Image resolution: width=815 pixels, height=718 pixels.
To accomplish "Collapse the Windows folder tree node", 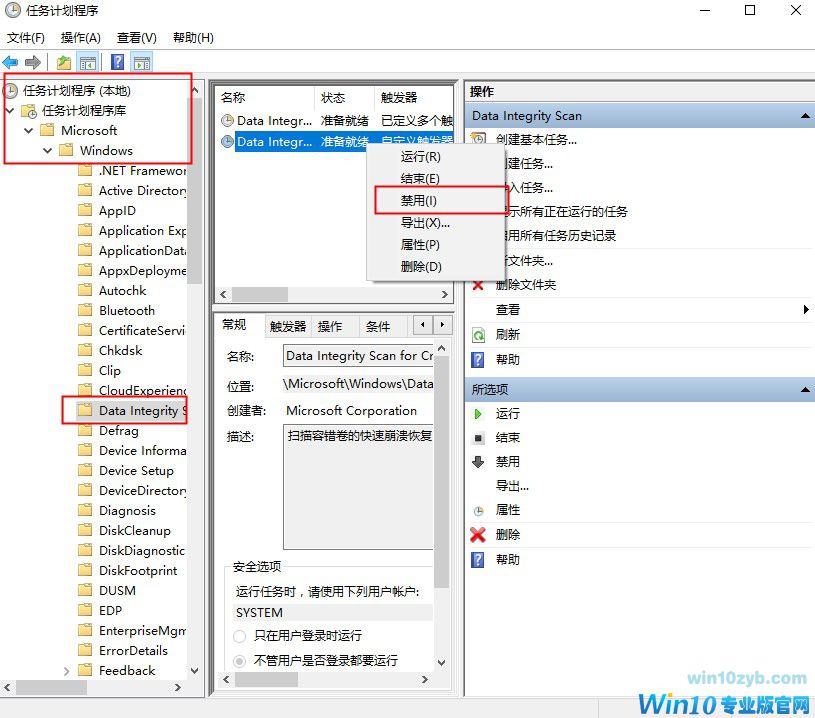I will pos(47,151).
